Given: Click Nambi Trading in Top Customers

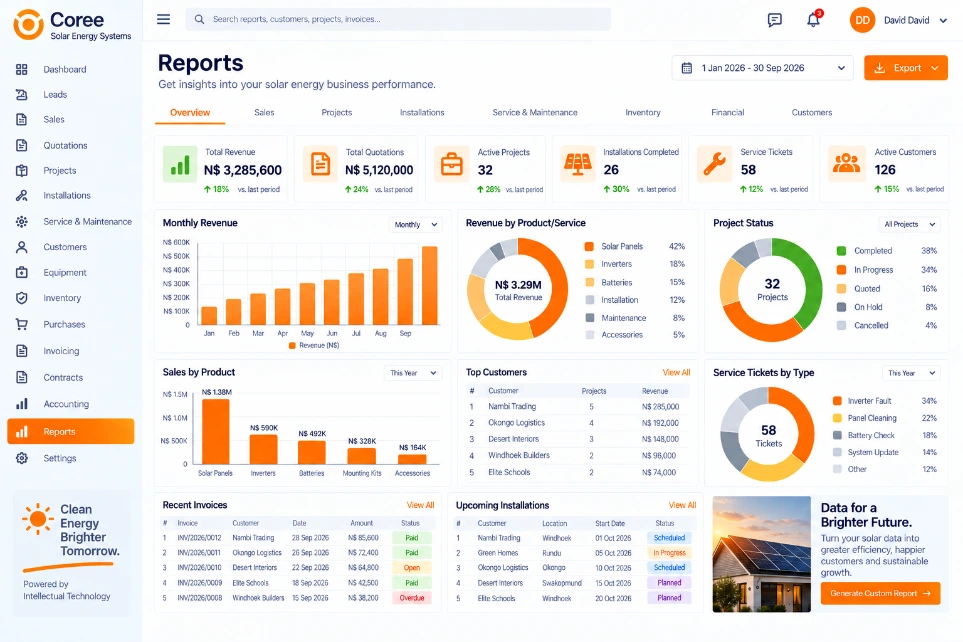Looking at the screenshot, I should [x=512, y=407].
